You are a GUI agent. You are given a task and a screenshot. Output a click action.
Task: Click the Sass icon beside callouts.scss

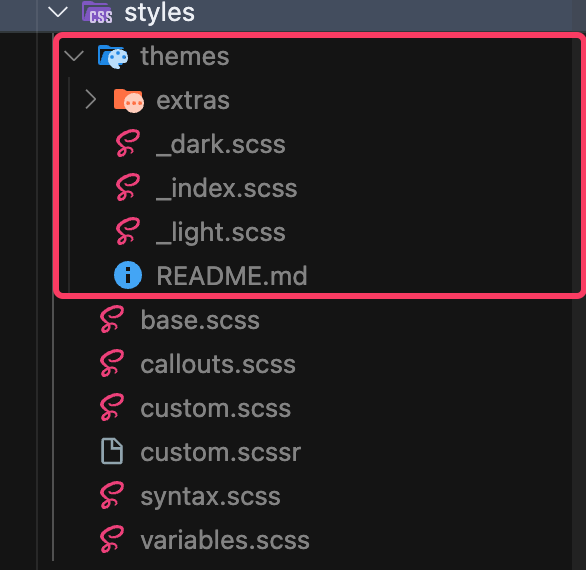coord(112,363)
